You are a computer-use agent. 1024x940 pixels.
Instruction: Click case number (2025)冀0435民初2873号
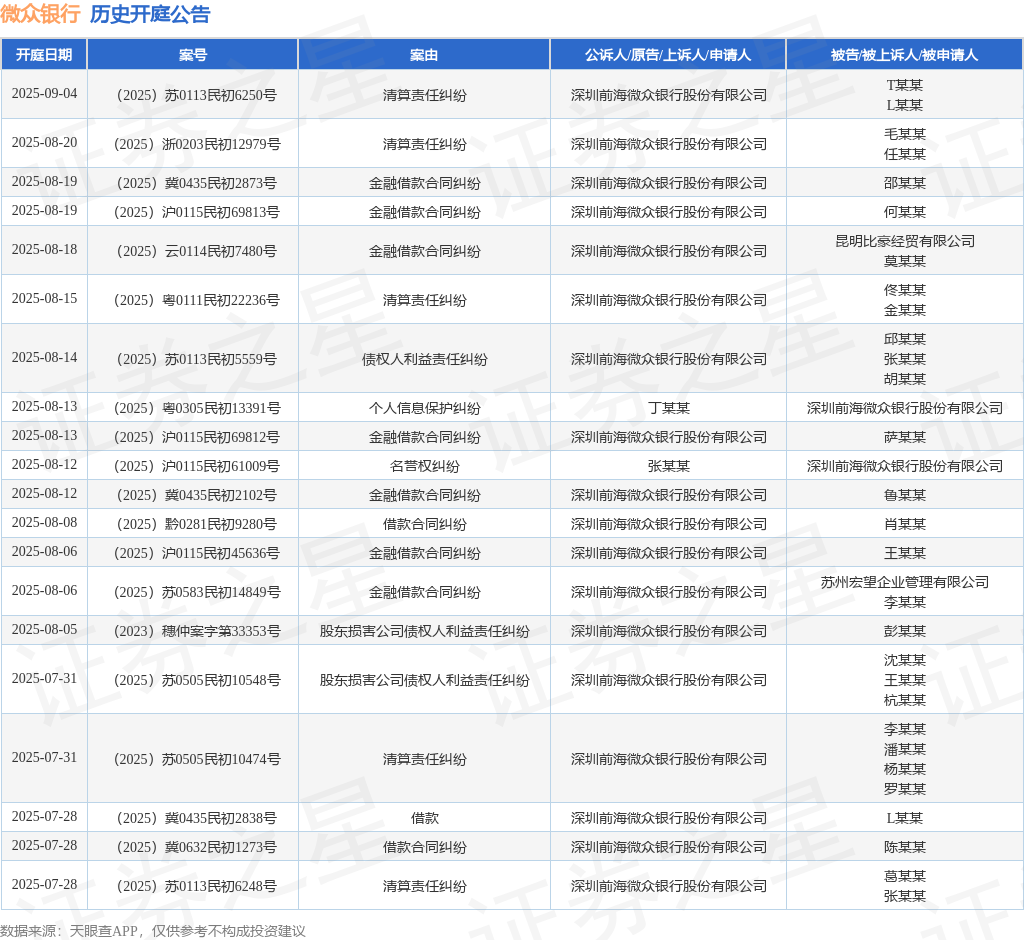click(x=197, y=183)
